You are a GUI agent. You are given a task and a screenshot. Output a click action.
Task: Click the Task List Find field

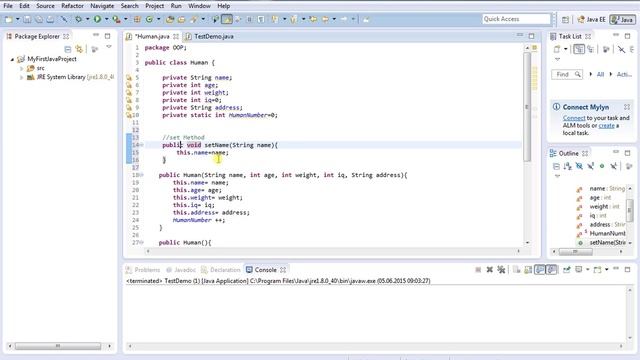tap(567, 74)
